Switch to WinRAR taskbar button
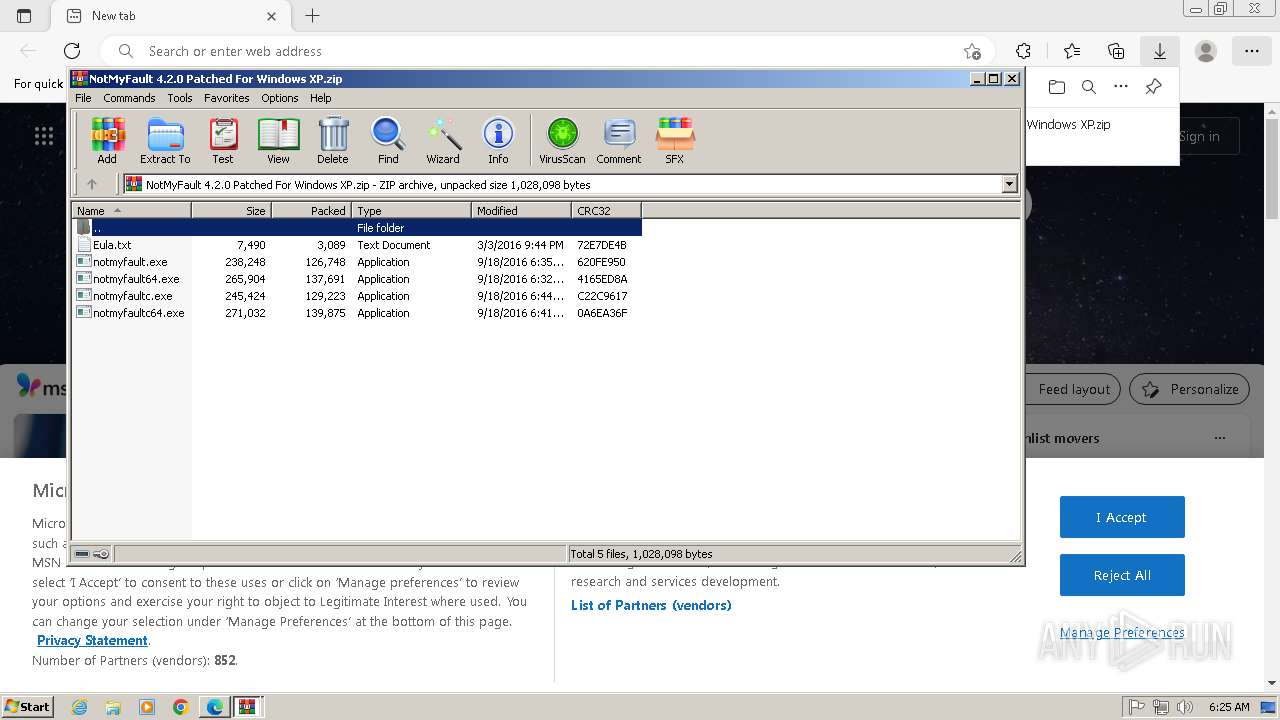 [247, 707]
